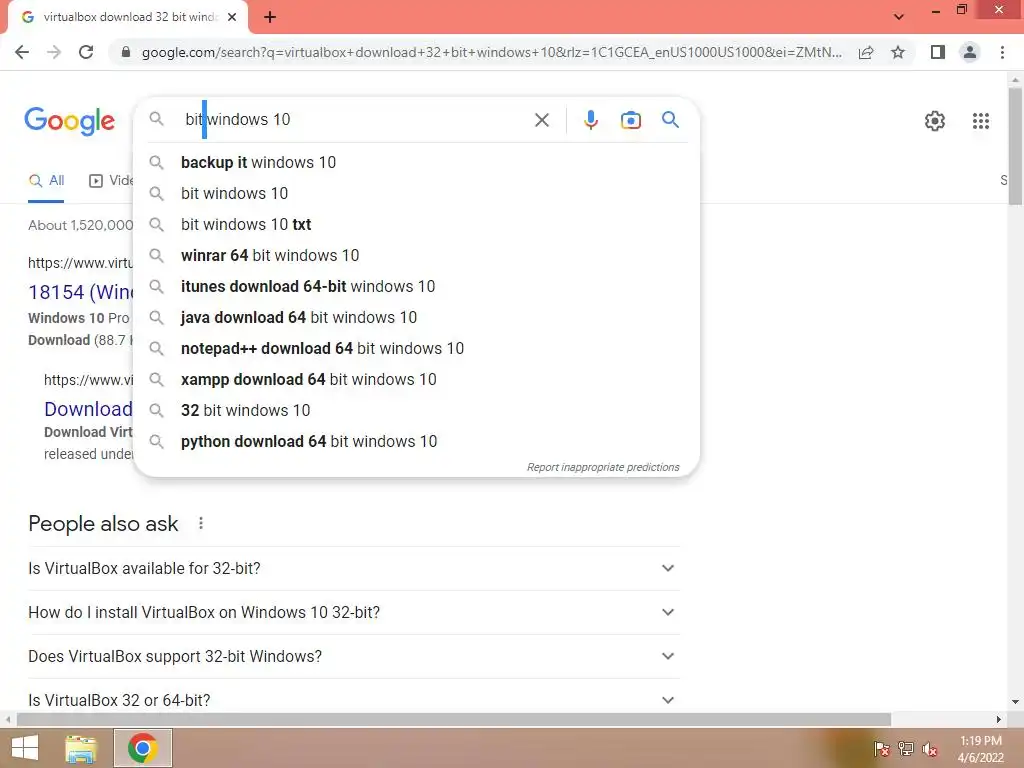Search by image with camera icon
This screenshot has height=768, width=1024.
[630, 120]
